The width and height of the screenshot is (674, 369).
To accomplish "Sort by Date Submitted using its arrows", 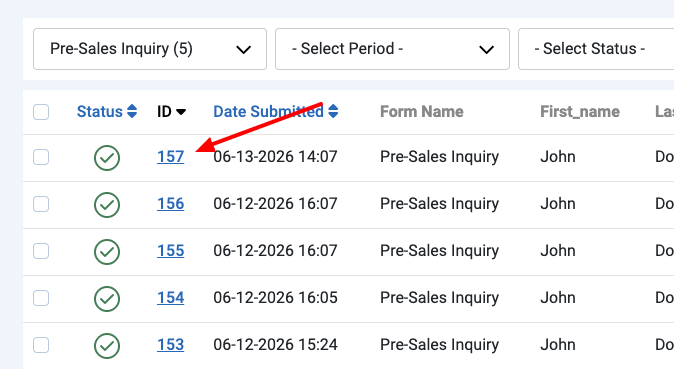I will pos(333,111).
